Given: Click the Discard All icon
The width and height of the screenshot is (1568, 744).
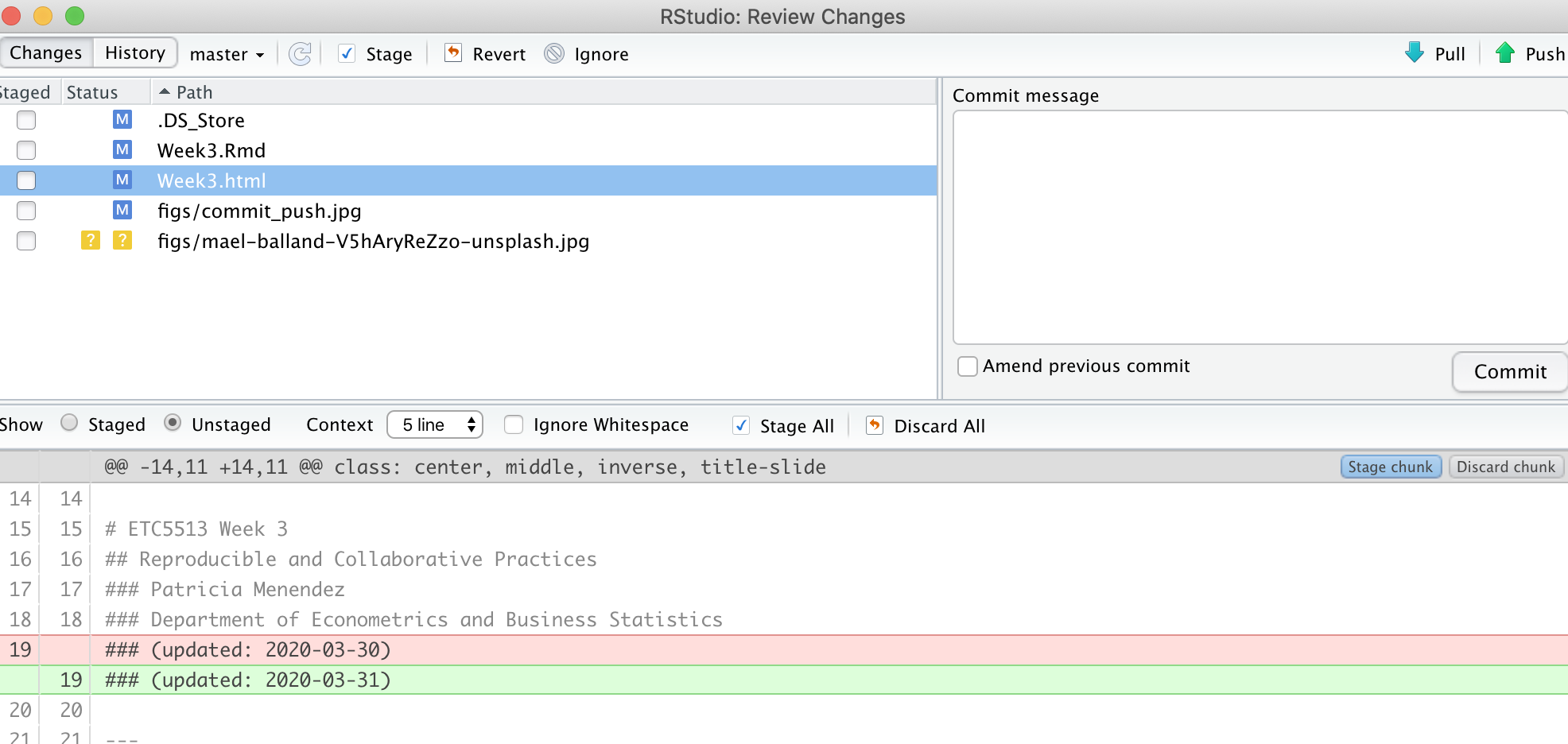Looking at the screenshot, I should coord(875,425).
